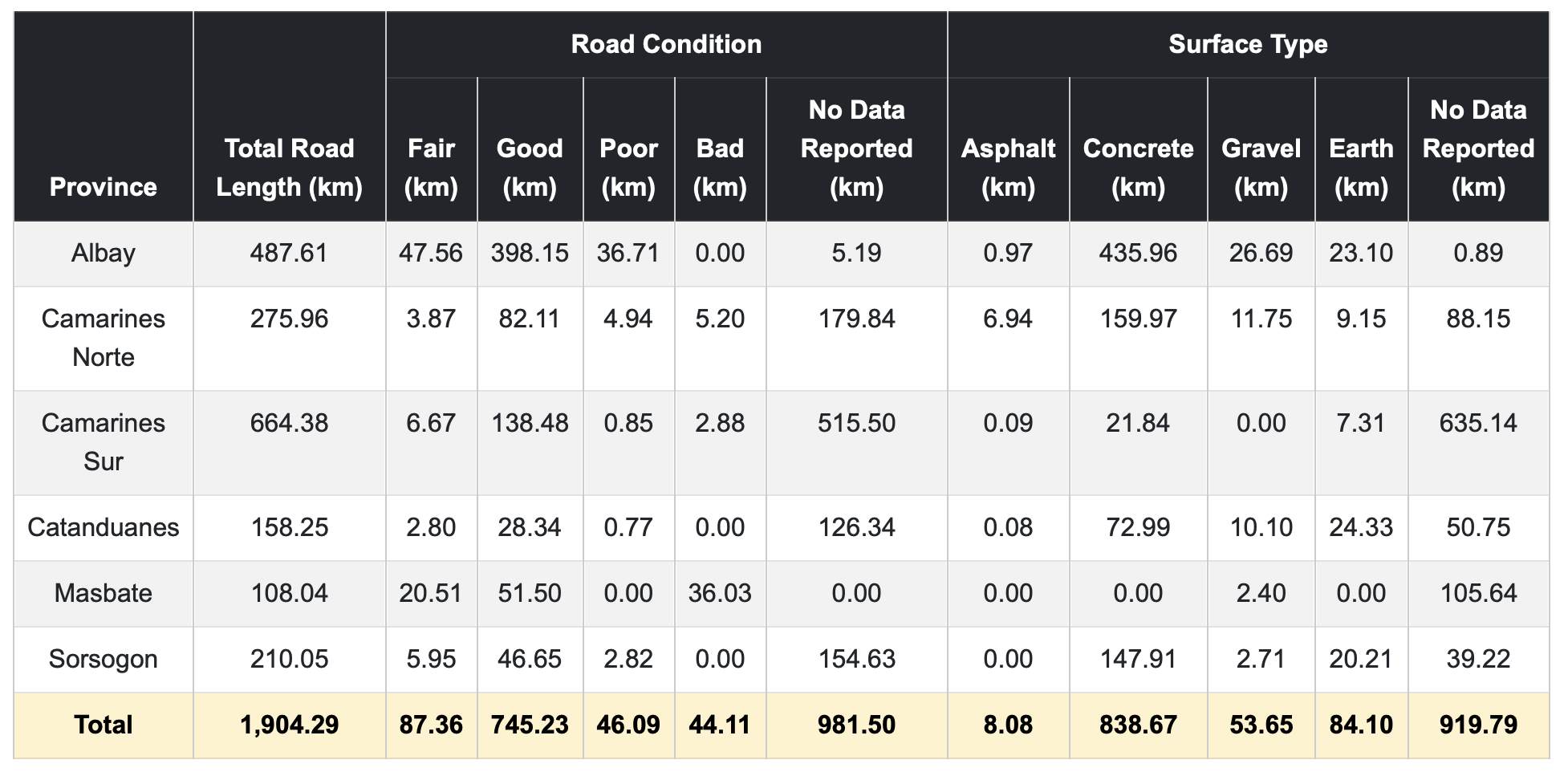Screen dimensions: 1568x772
Task: Click the Asphalt total value 8.08
Action: click(x=1008, y=725)
